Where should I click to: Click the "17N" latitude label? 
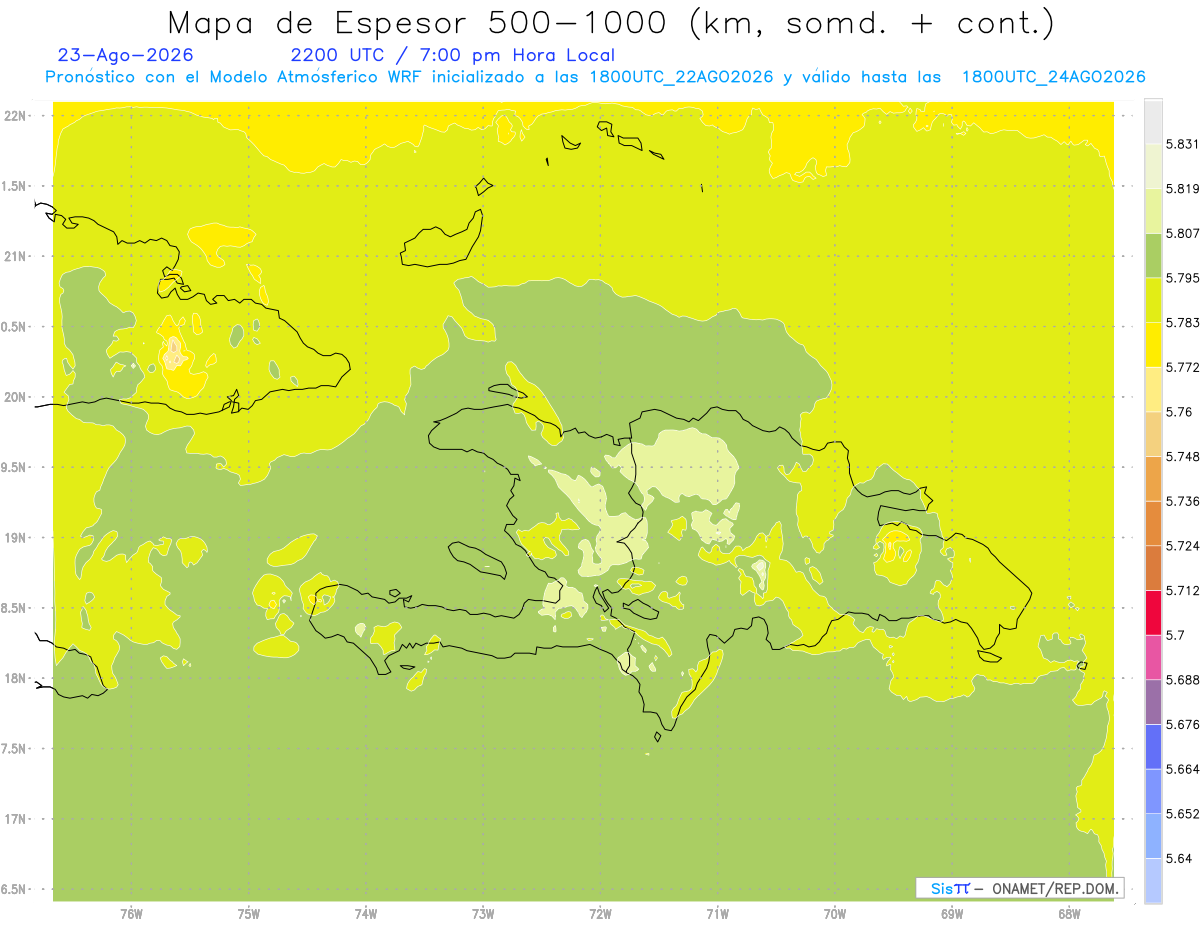tap(17, 819)
